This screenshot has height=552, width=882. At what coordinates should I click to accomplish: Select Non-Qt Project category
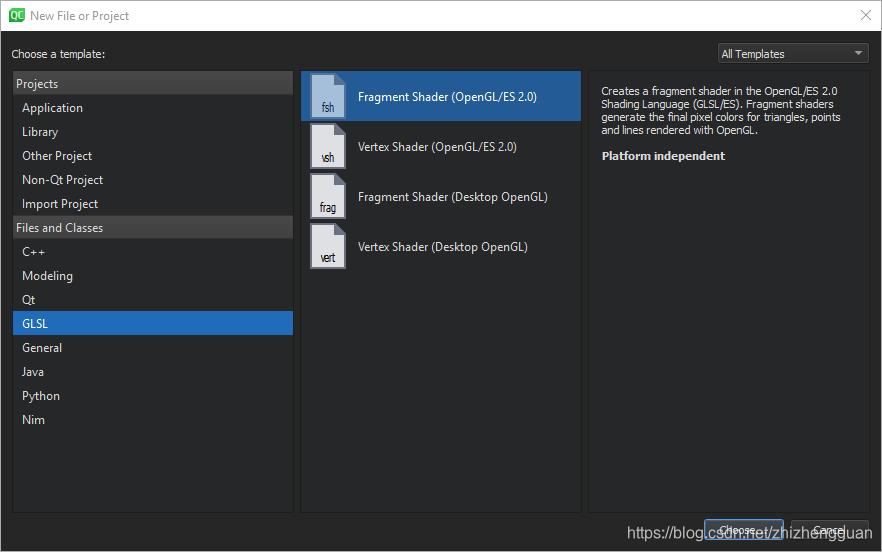click(153, 180)
